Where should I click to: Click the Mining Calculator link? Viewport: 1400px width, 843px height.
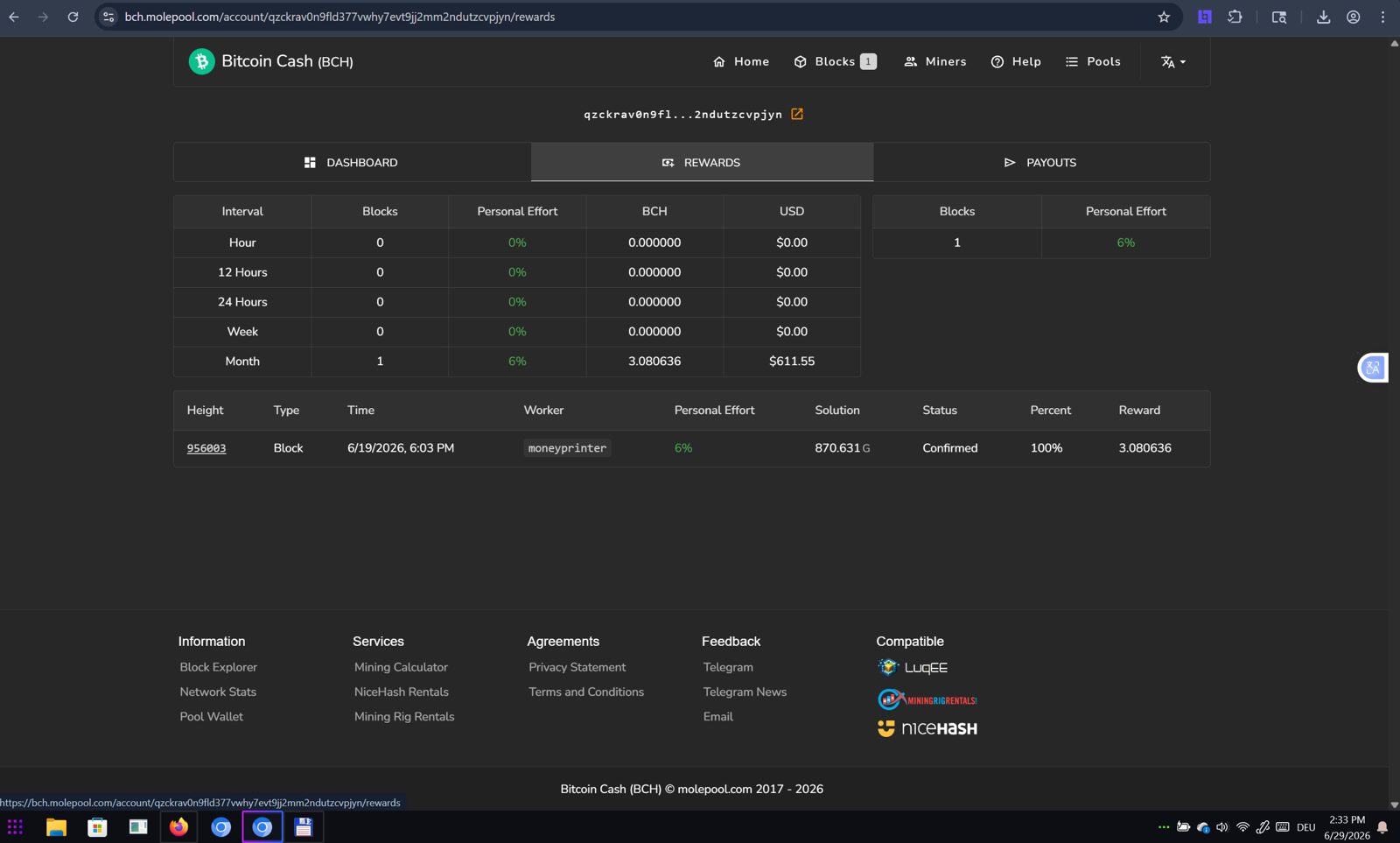point(401,667)
